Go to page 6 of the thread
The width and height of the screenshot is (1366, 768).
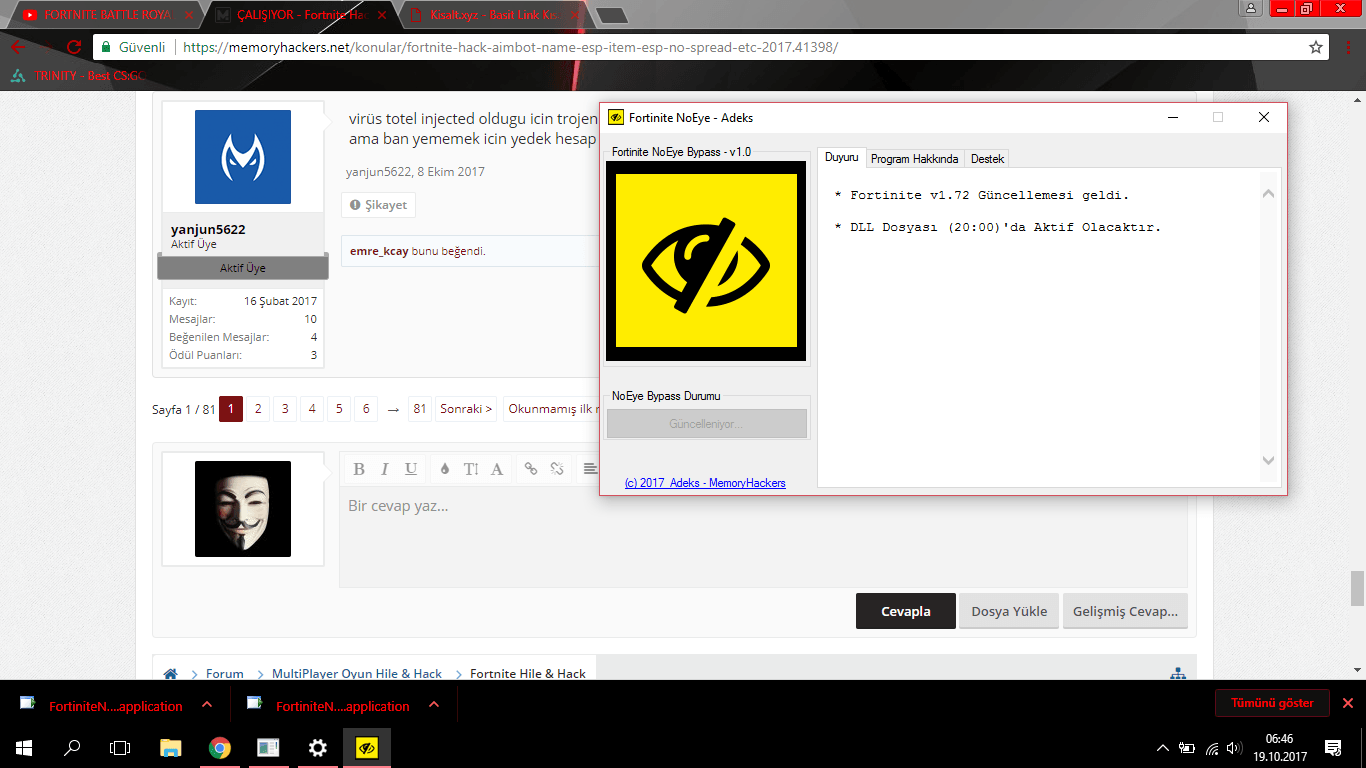coord(366,409)
